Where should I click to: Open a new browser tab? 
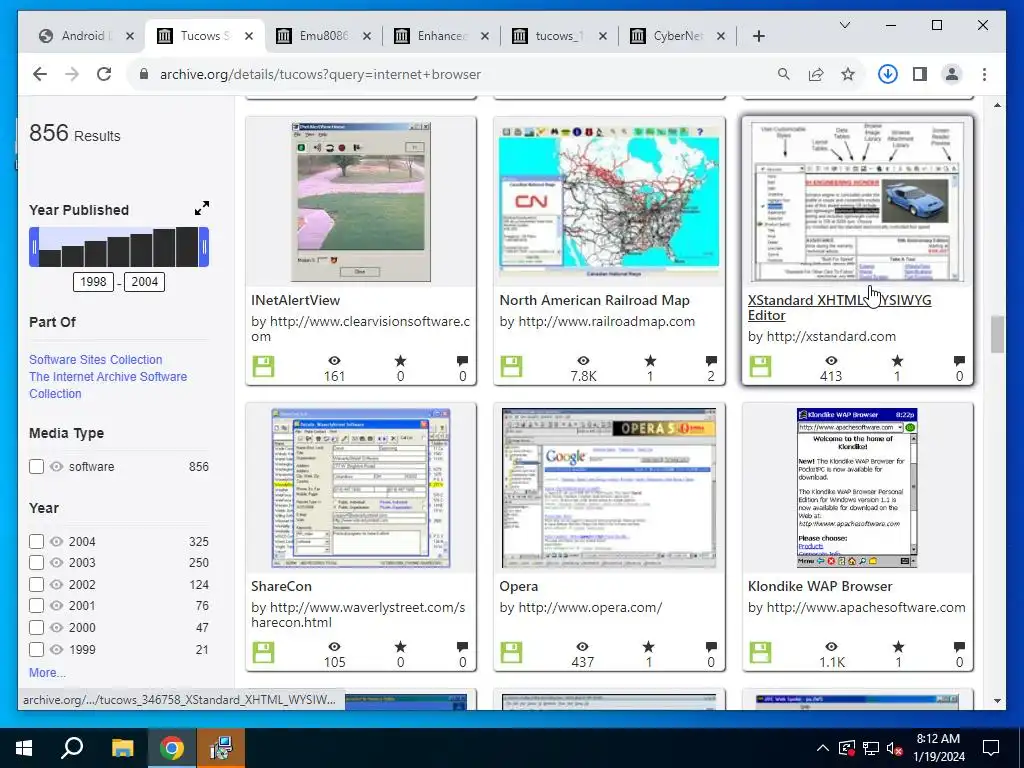[758, 36]
